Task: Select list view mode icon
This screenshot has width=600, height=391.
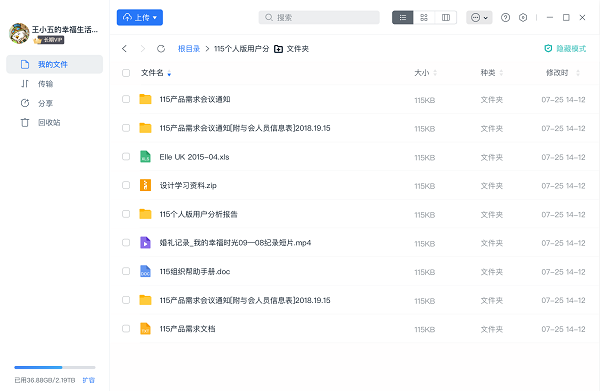Action: (403, 18)
